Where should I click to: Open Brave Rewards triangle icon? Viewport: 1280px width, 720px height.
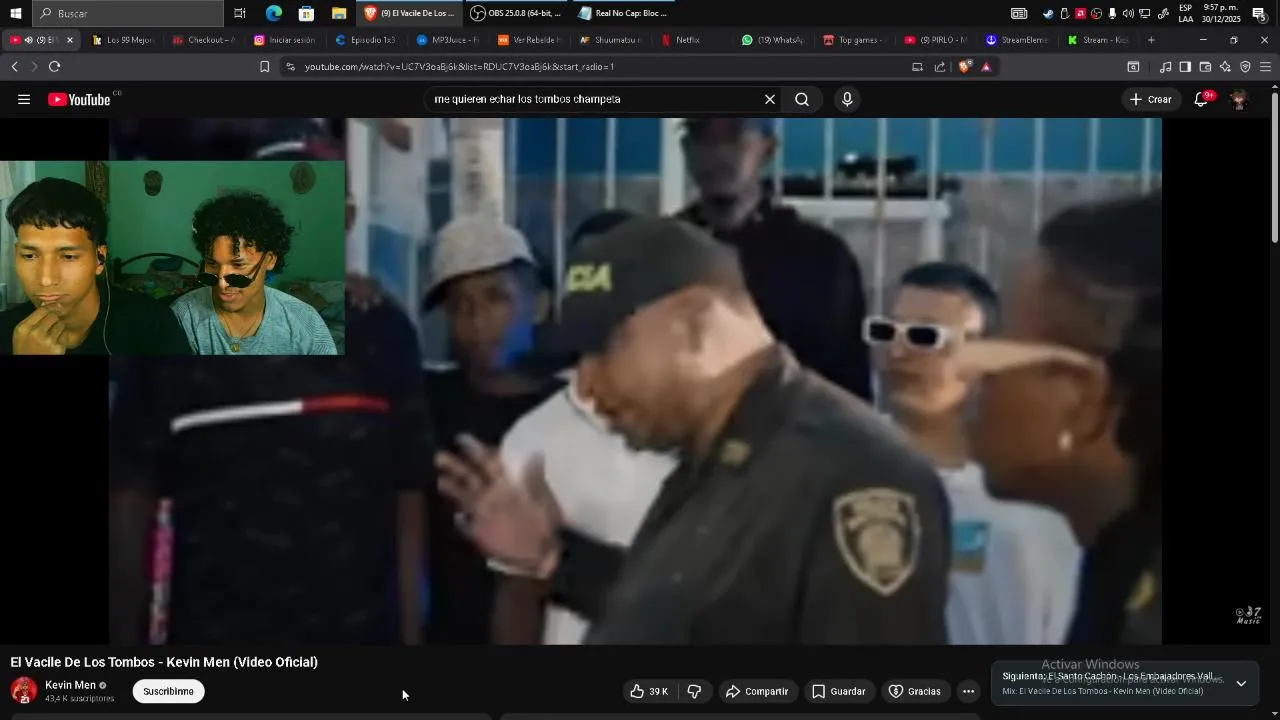986,67
